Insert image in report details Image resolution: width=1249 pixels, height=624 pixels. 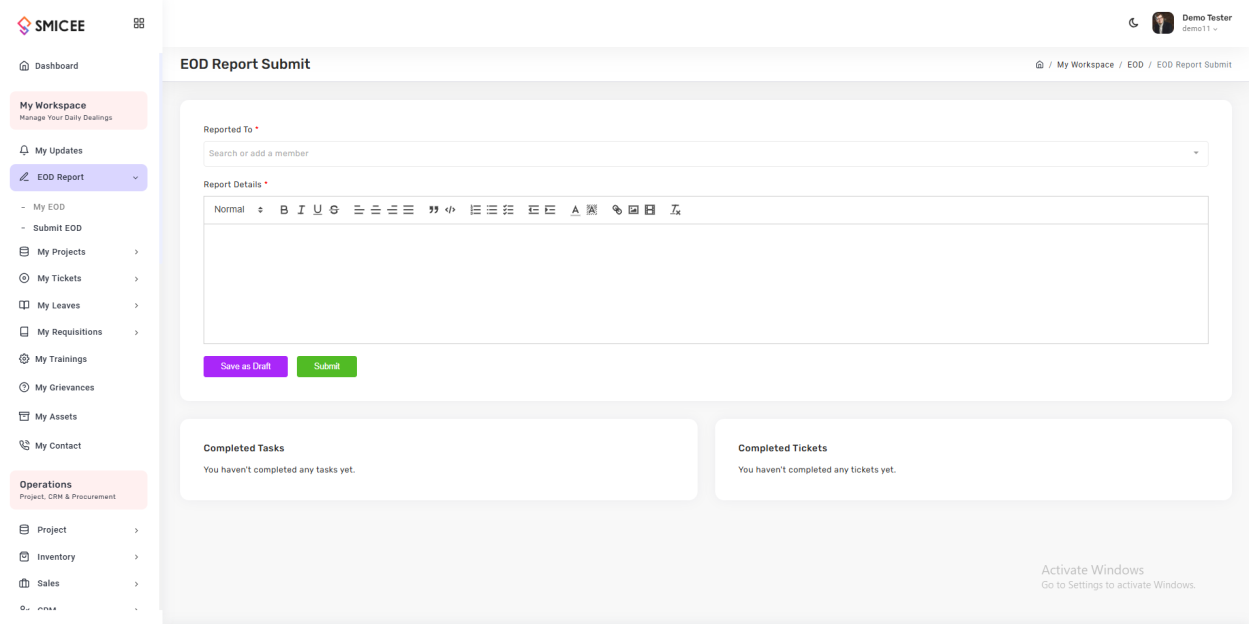(633, 210)
